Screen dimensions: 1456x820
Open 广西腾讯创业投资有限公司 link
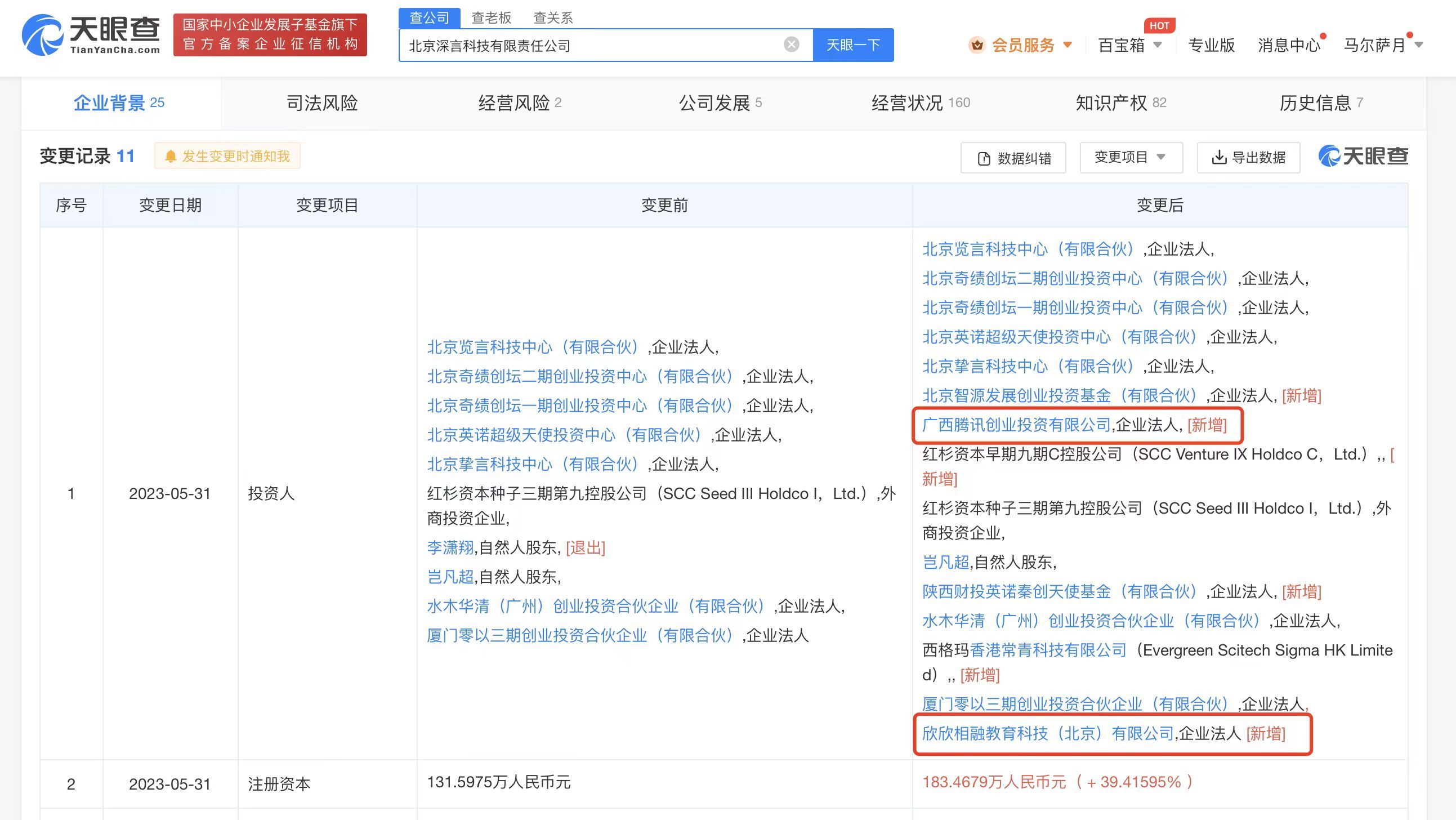pyautogui.click(x=1017, y=425)
